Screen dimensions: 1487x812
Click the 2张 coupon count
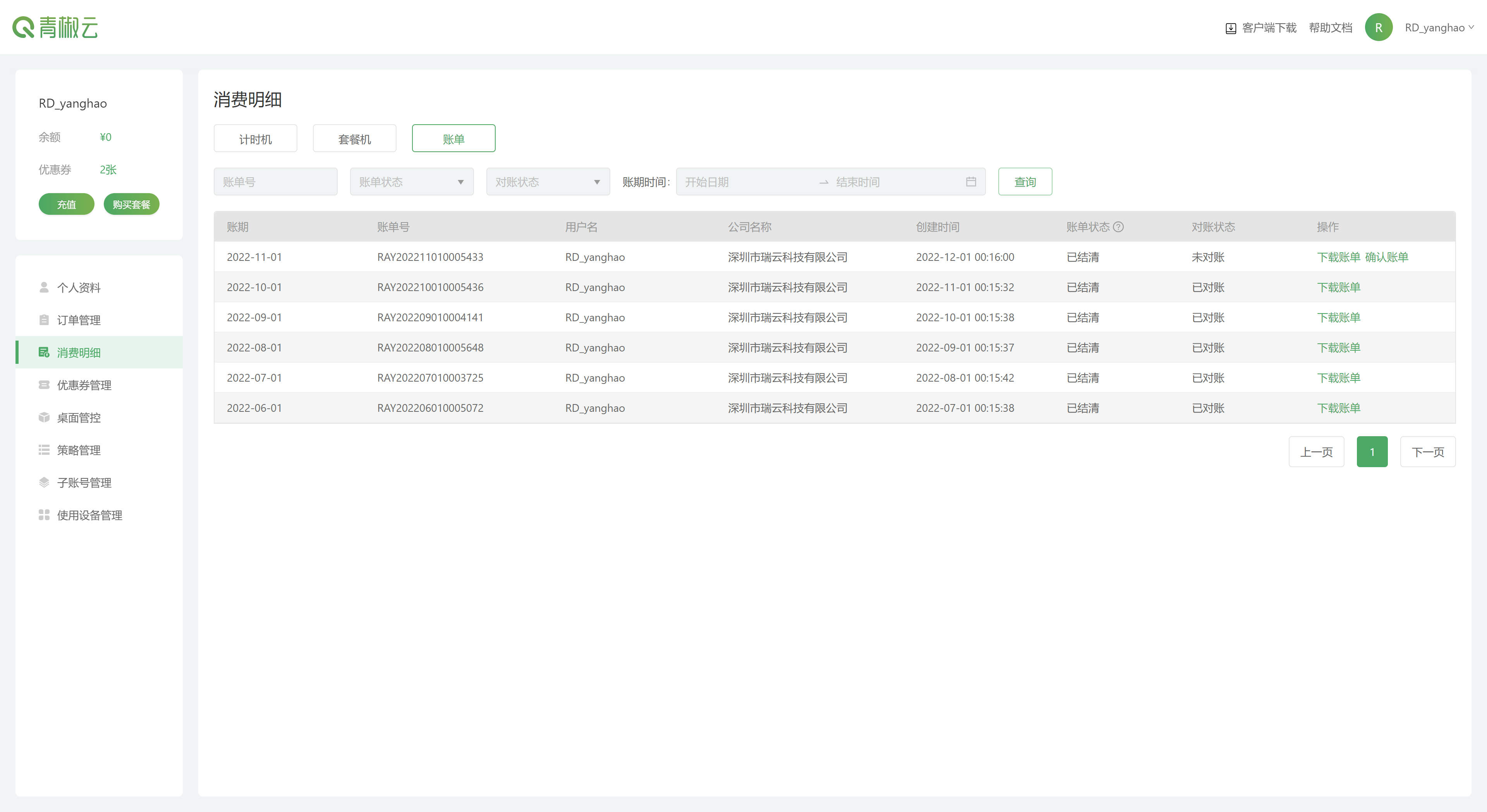click(108, 170)
